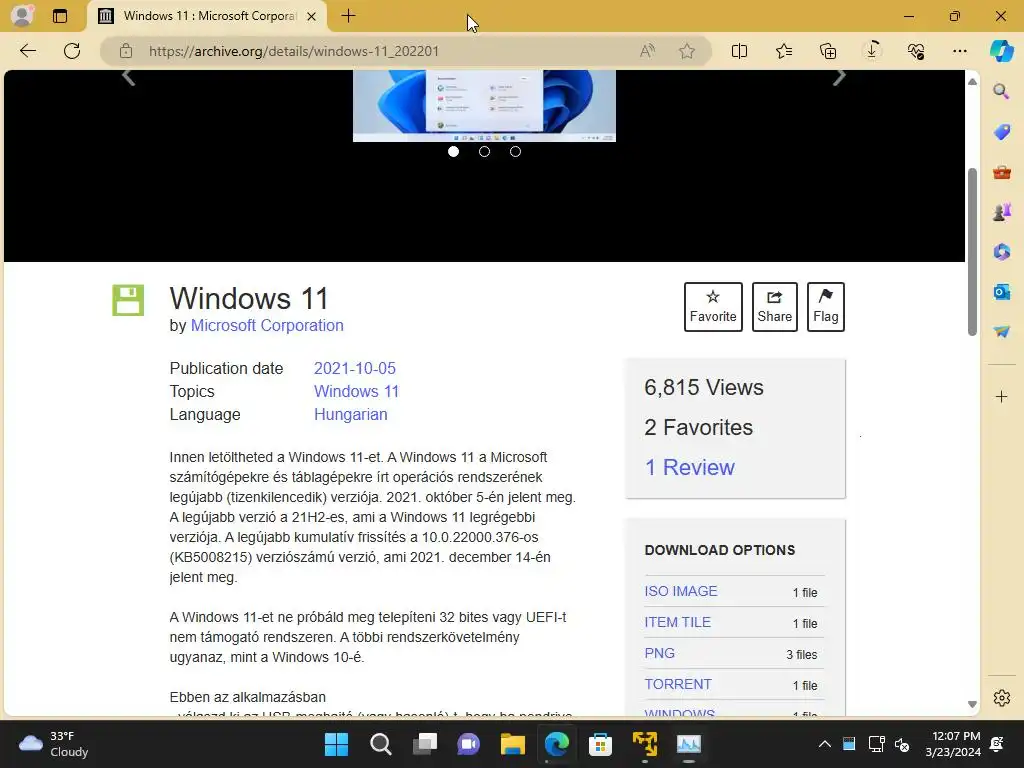The image size is (1024, 768).
Task: Open Browser essentials heart icon
Action: [x=916, y=51]
